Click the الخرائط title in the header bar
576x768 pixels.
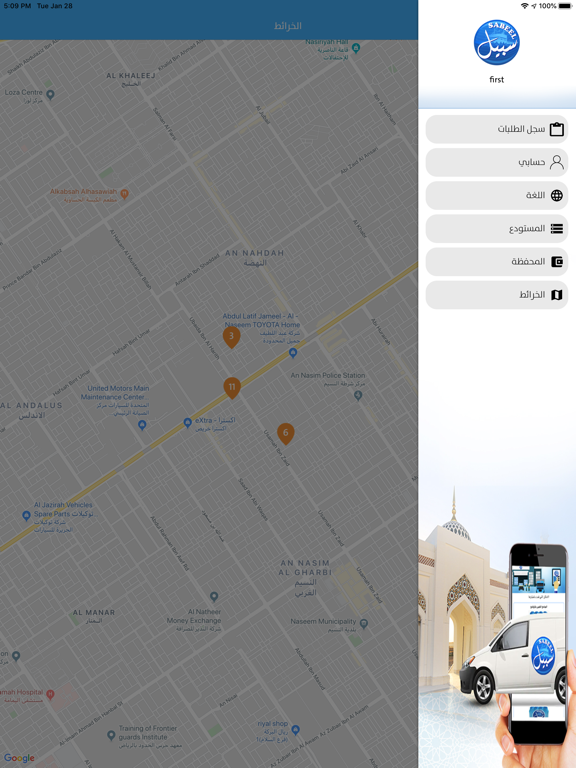tap(288, 26)
